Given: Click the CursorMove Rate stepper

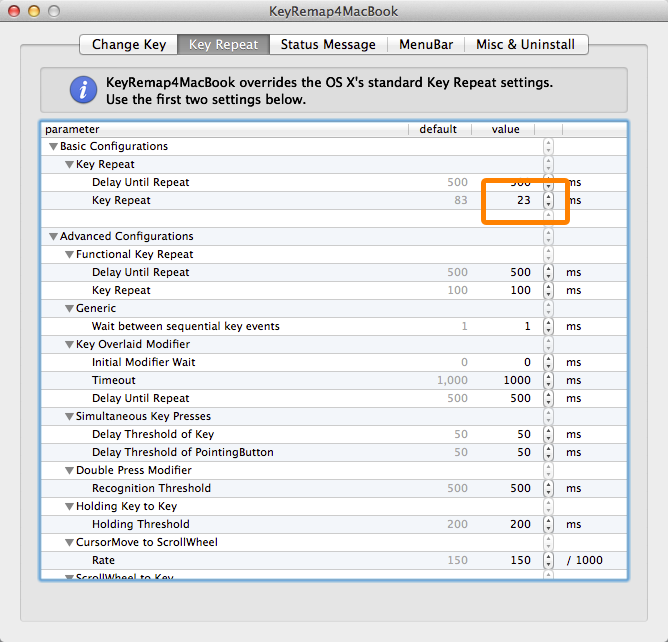Looking at the screenshot, I should coord(547,560).
